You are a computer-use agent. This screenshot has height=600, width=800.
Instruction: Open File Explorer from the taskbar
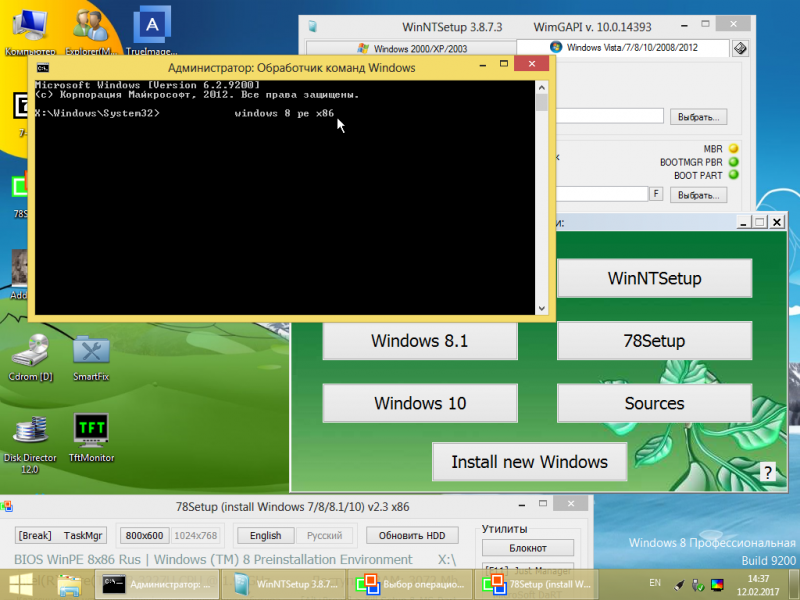(x=69, y=585)
